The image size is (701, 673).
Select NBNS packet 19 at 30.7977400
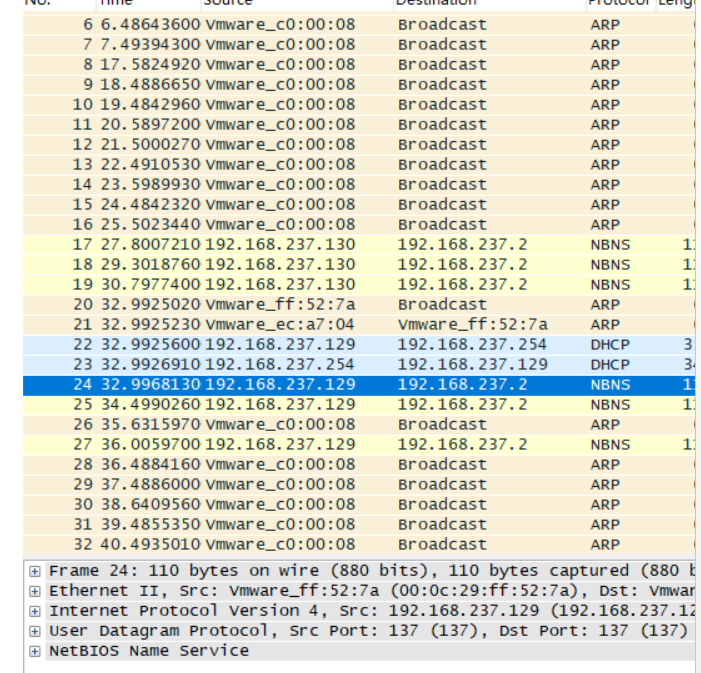(x=359, y=284)
